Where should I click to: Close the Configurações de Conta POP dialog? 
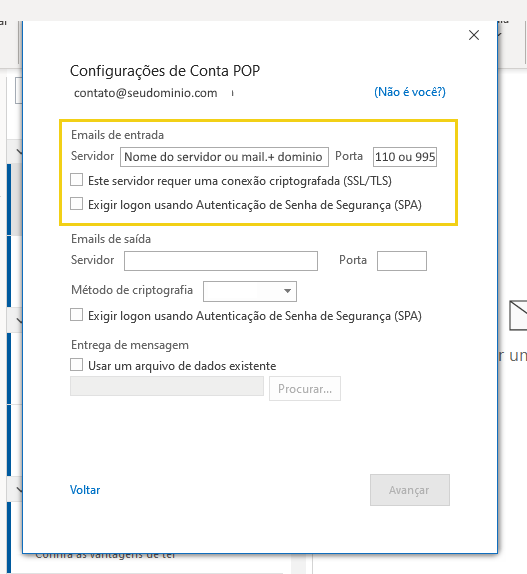pos(474,35)
